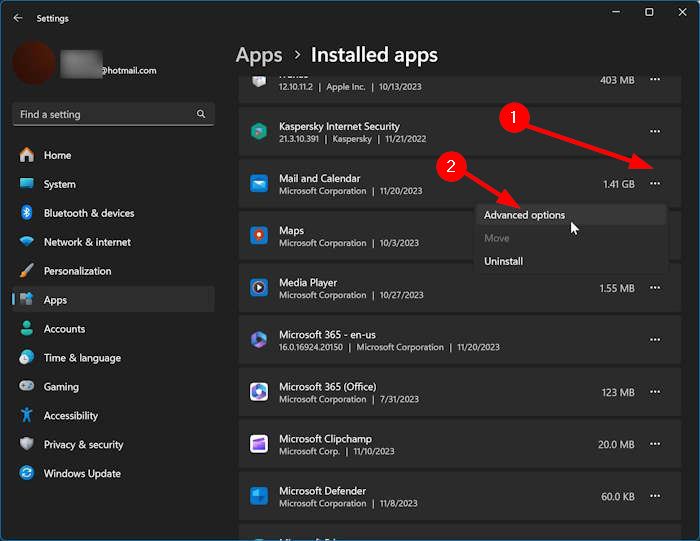Select the Apps category label

[55, 300]
